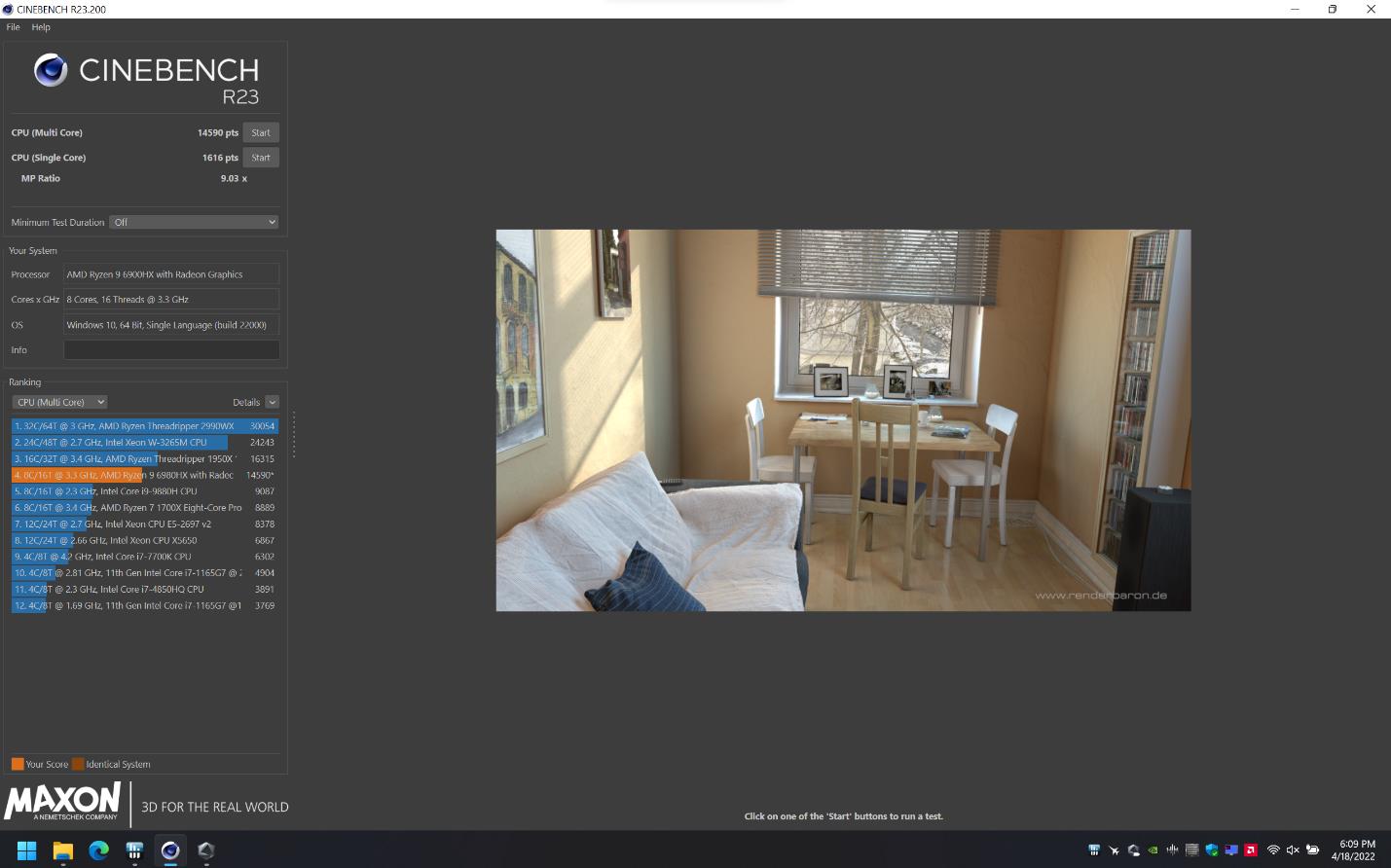
Task: Open File Explorer from the taskbar
Action: click(63, 850)
